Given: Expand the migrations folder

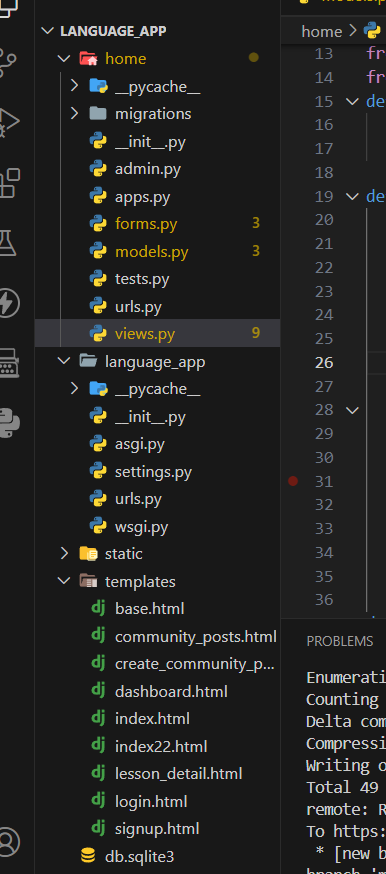Looking at the screenshot, I should point(75,113).
